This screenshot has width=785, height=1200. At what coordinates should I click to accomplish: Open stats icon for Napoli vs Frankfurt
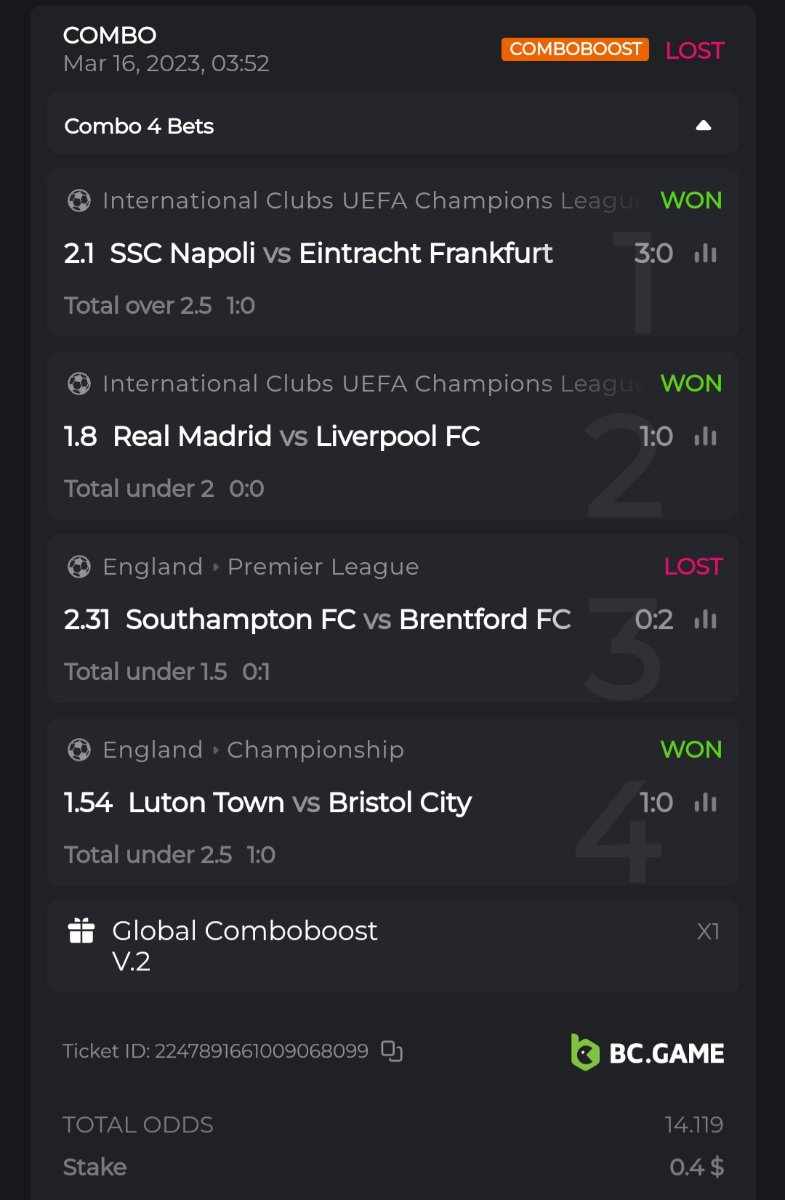point(706,254)
